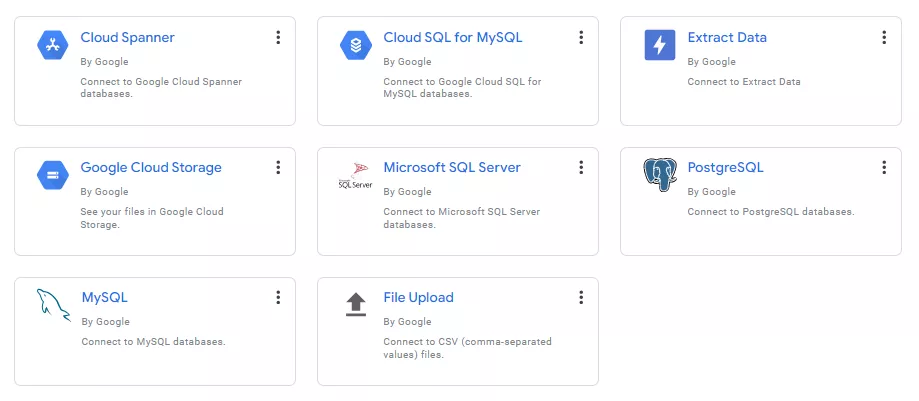
Task: Select the Cloud Spanner connector title
Action: [x=127, y=38]
